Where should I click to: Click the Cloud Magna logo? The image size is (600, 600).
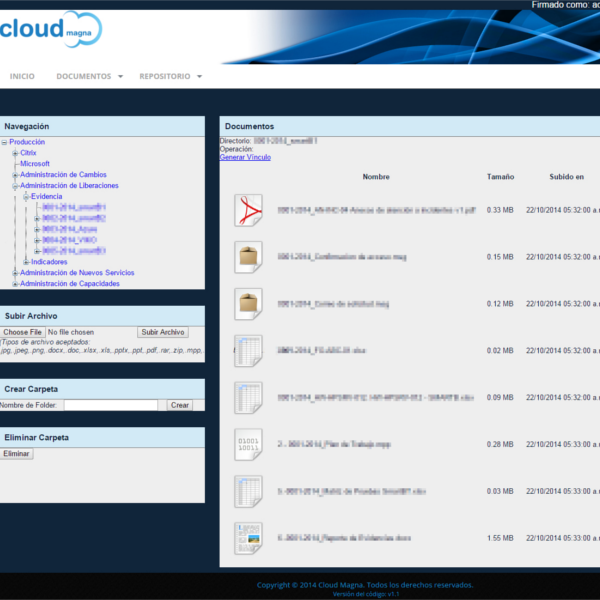pyautogui.click(x=50, y=31)
